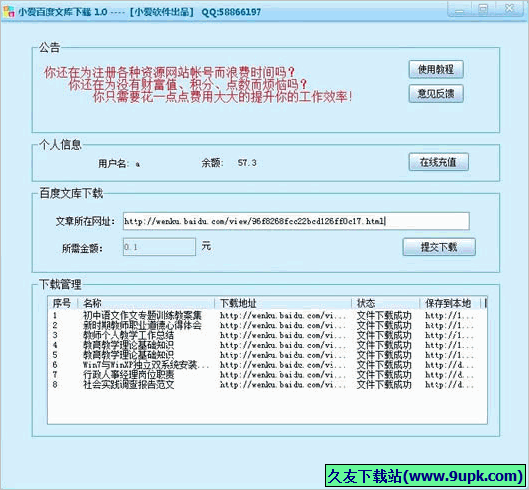Close the application window
This screenshot has height=490, width=529.
click(x=509, y=9)
